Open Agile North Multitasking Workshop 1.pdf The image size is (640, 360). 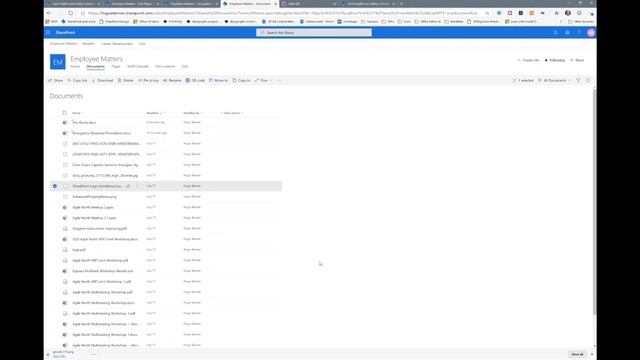pyautogui.click(x=104, y=313)
